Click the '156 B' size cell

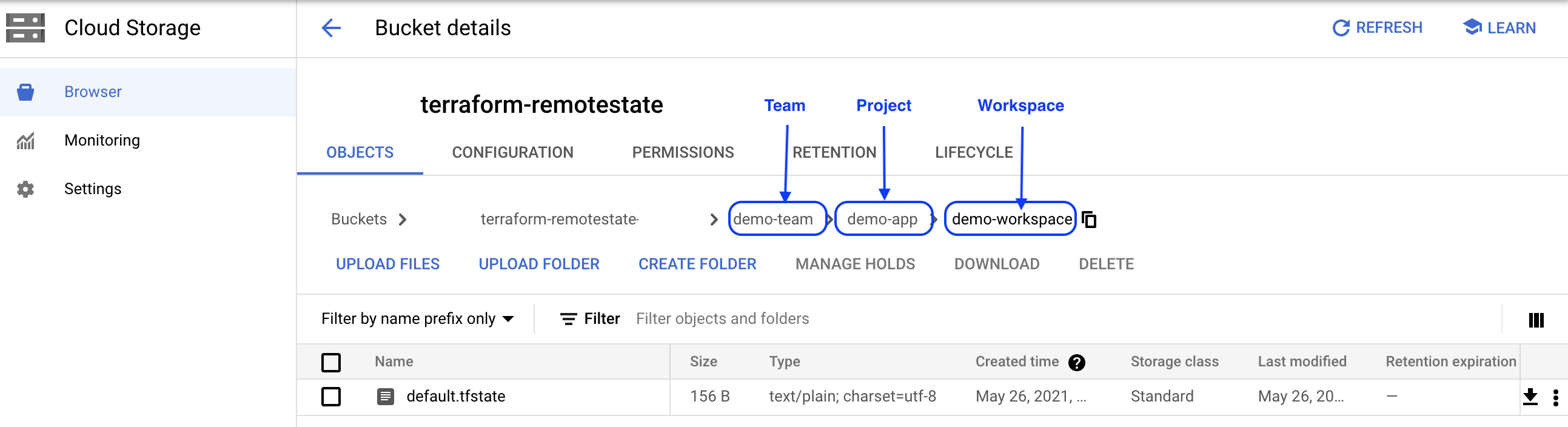(x=710, y=397)
